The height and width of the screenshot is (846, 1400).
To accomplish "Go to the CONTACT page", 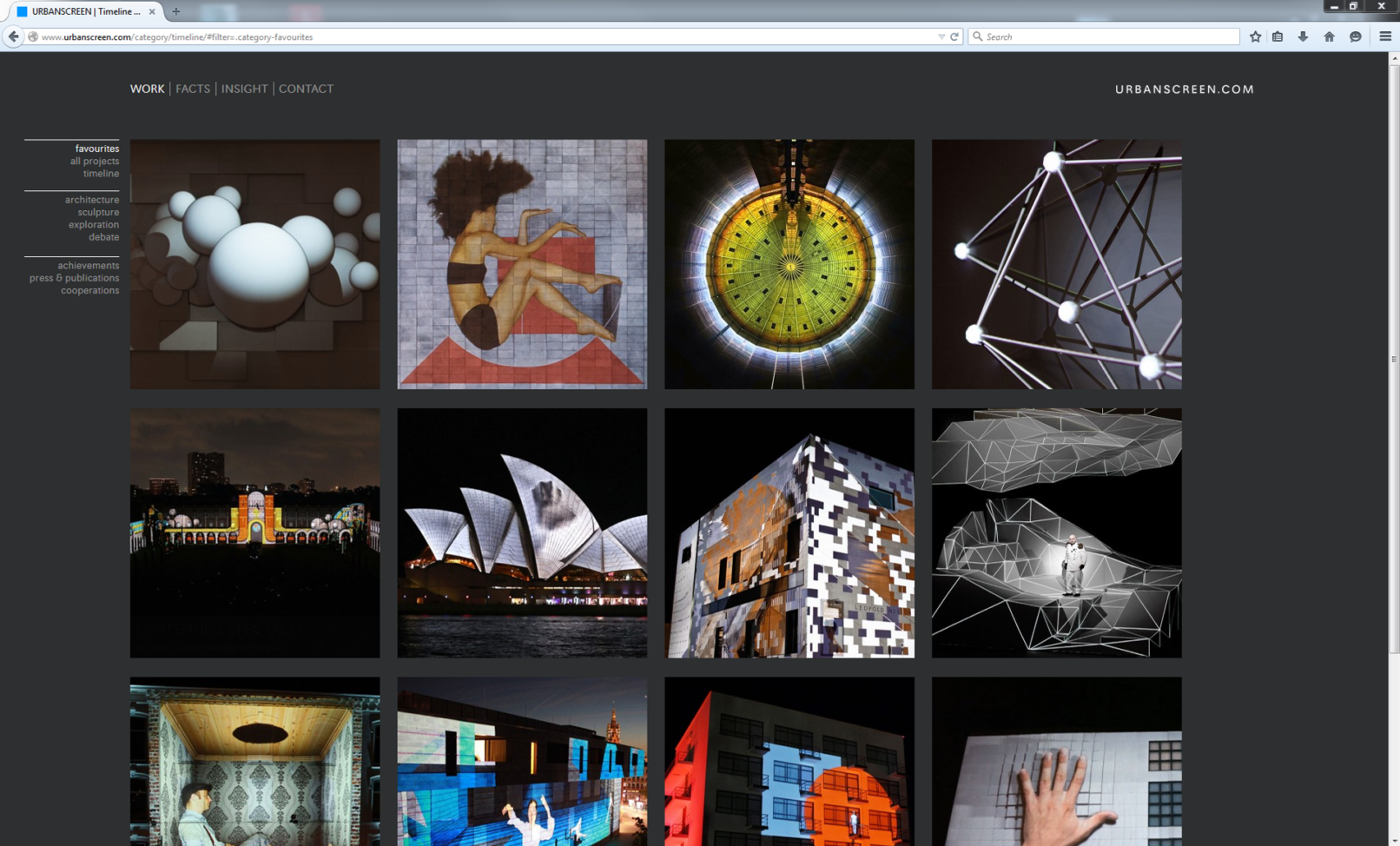I will click(x=306, y=89).
